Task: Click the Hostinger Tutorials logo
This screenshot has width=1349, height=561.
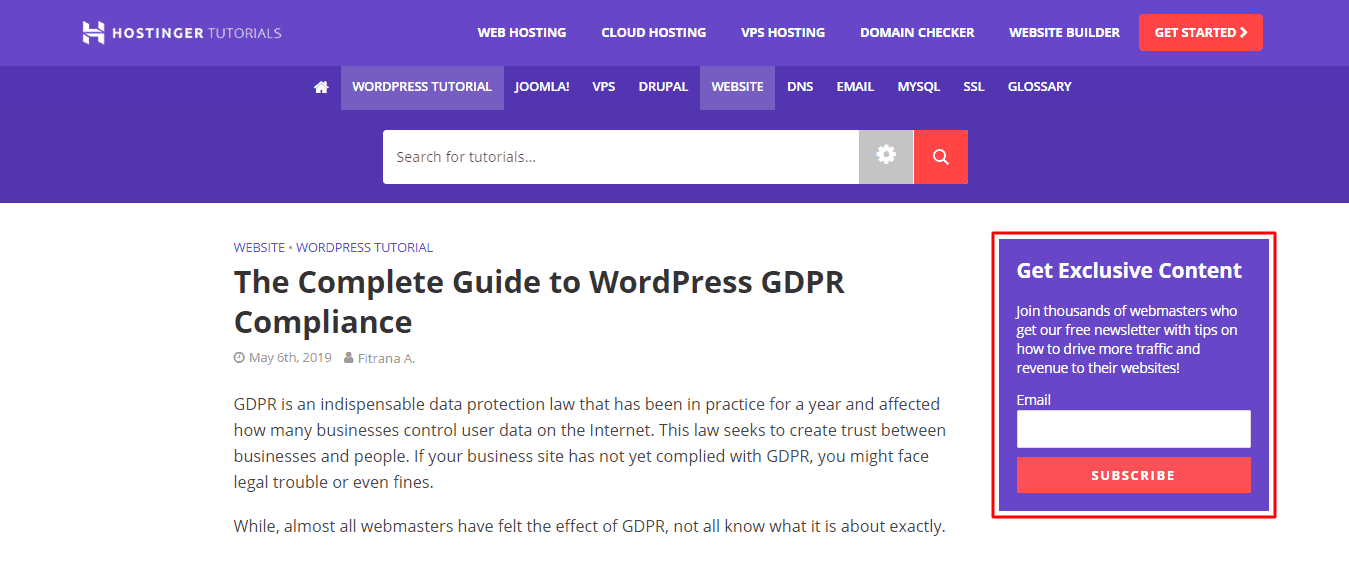Action: click(x=182, y=32)
